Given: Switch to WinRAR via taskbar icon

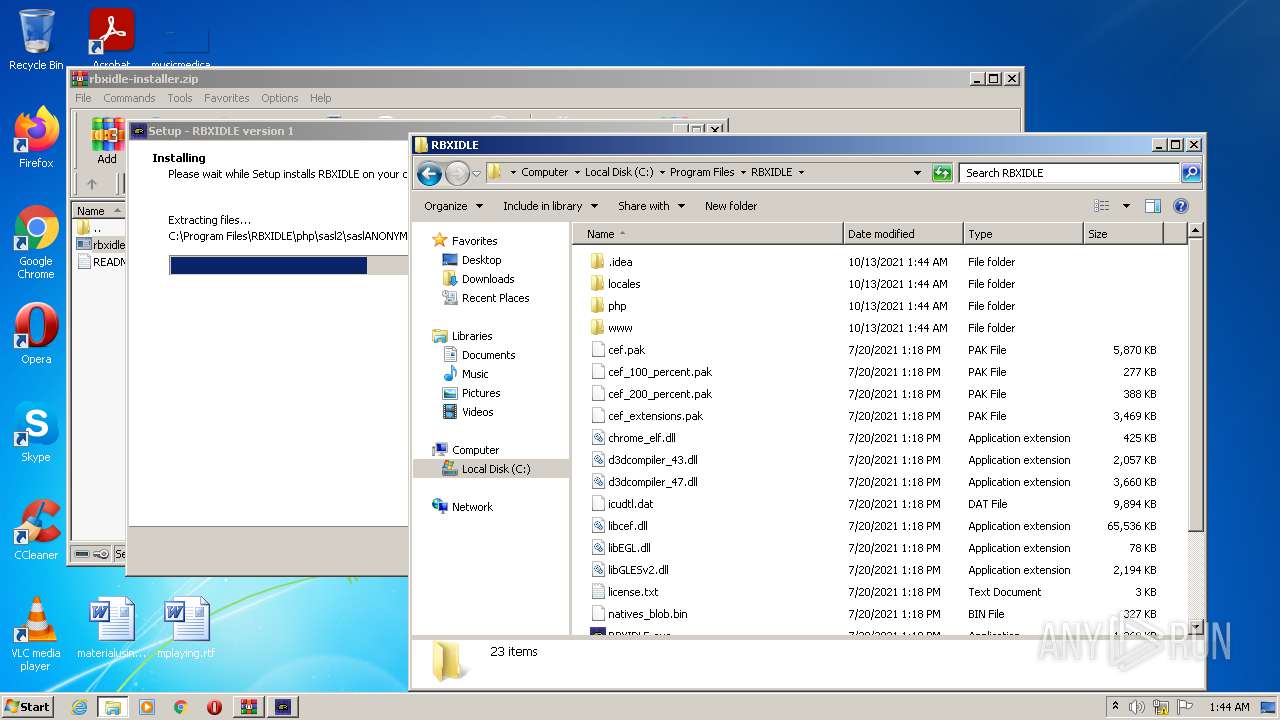Looking at the screenshot, I should [x=248, y=707].
